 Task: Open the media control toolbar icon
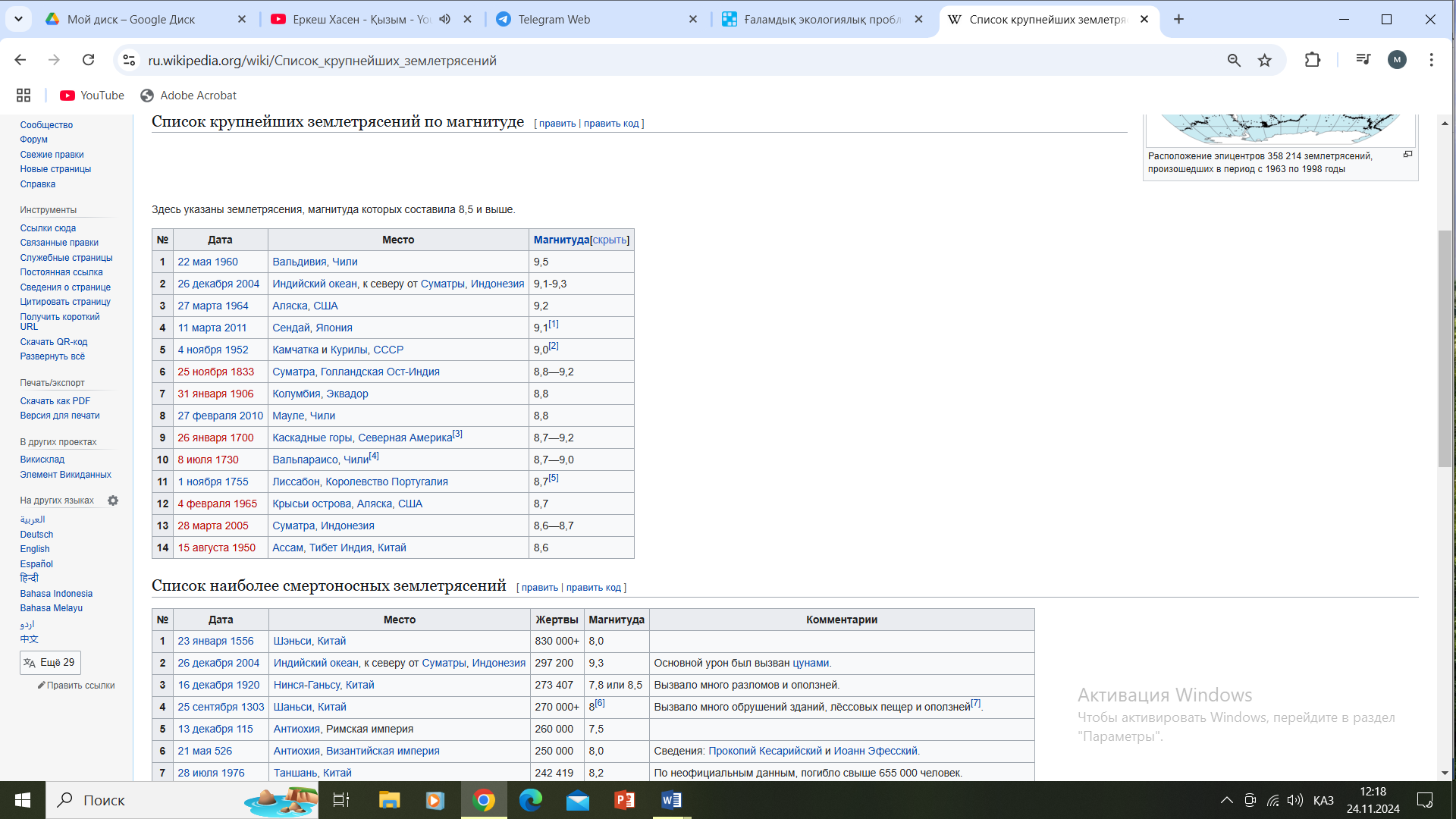pyautogui.click(x=1363, y=60)
